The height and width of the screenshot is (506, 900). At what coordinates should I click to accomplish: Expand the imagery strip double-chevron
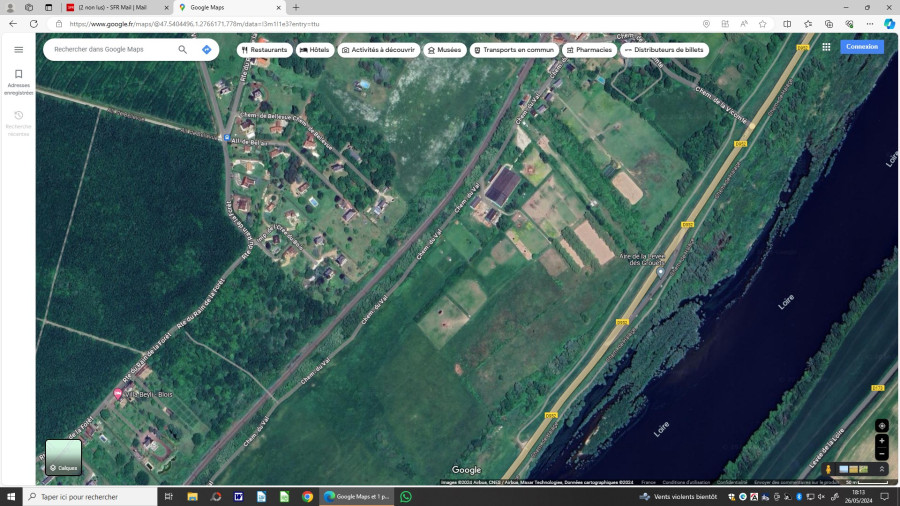881,469
